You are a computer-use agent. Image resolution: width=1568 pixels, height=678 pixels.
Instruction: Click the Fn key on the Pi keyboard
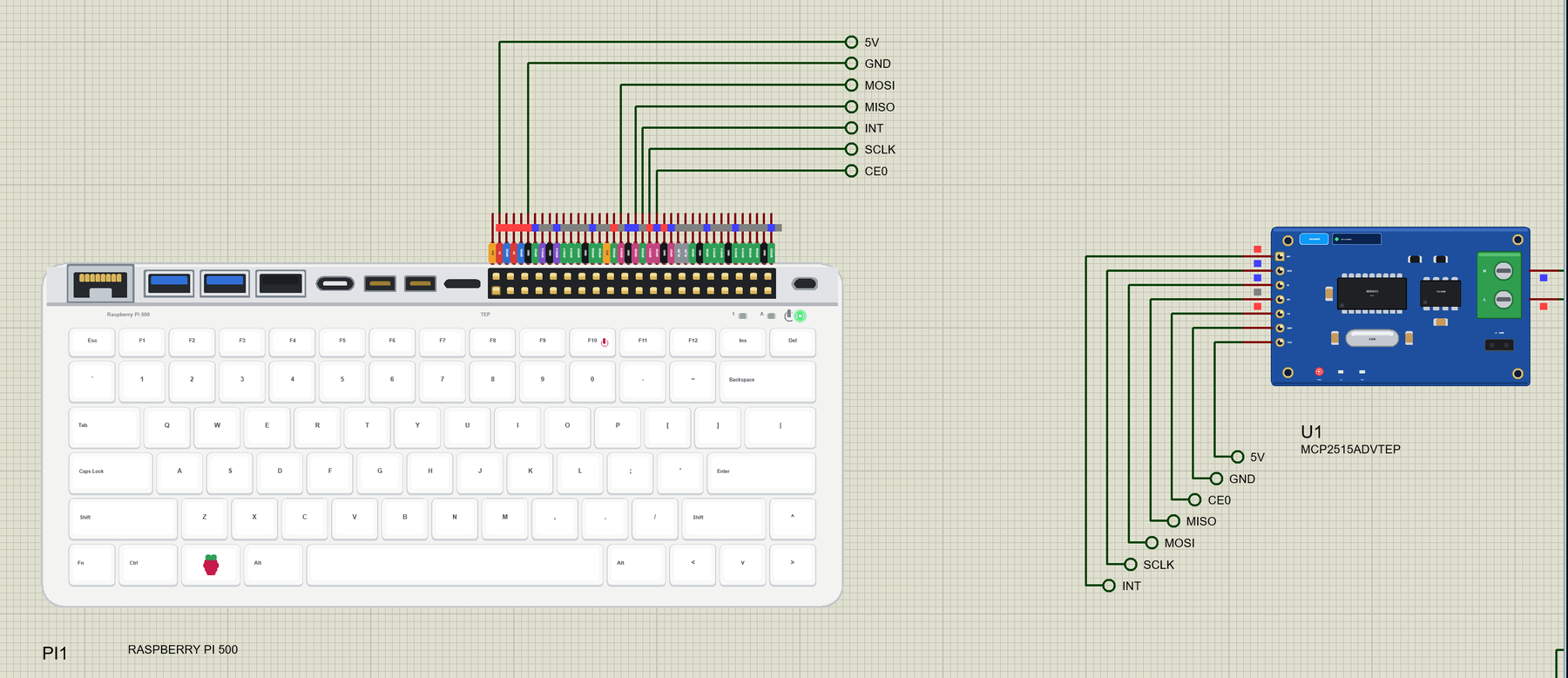[92, 565]
